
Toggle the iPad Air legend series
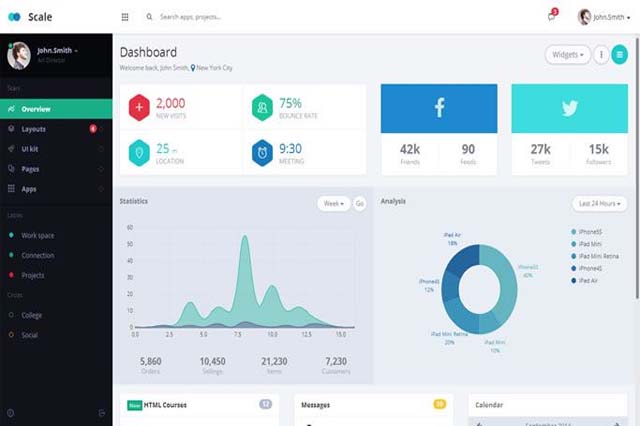(591, 280)
